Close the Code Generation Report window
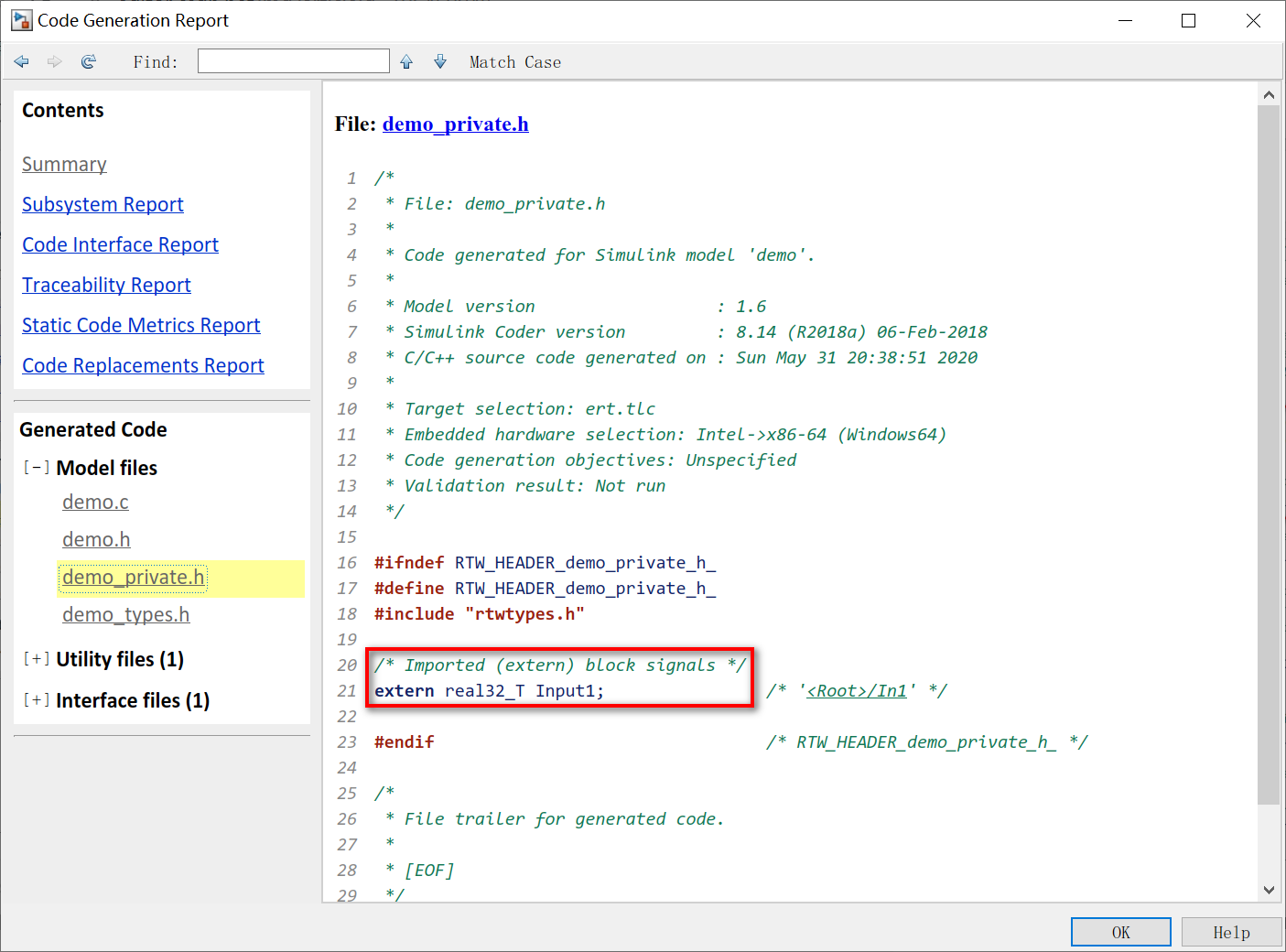 point(1253,20)
